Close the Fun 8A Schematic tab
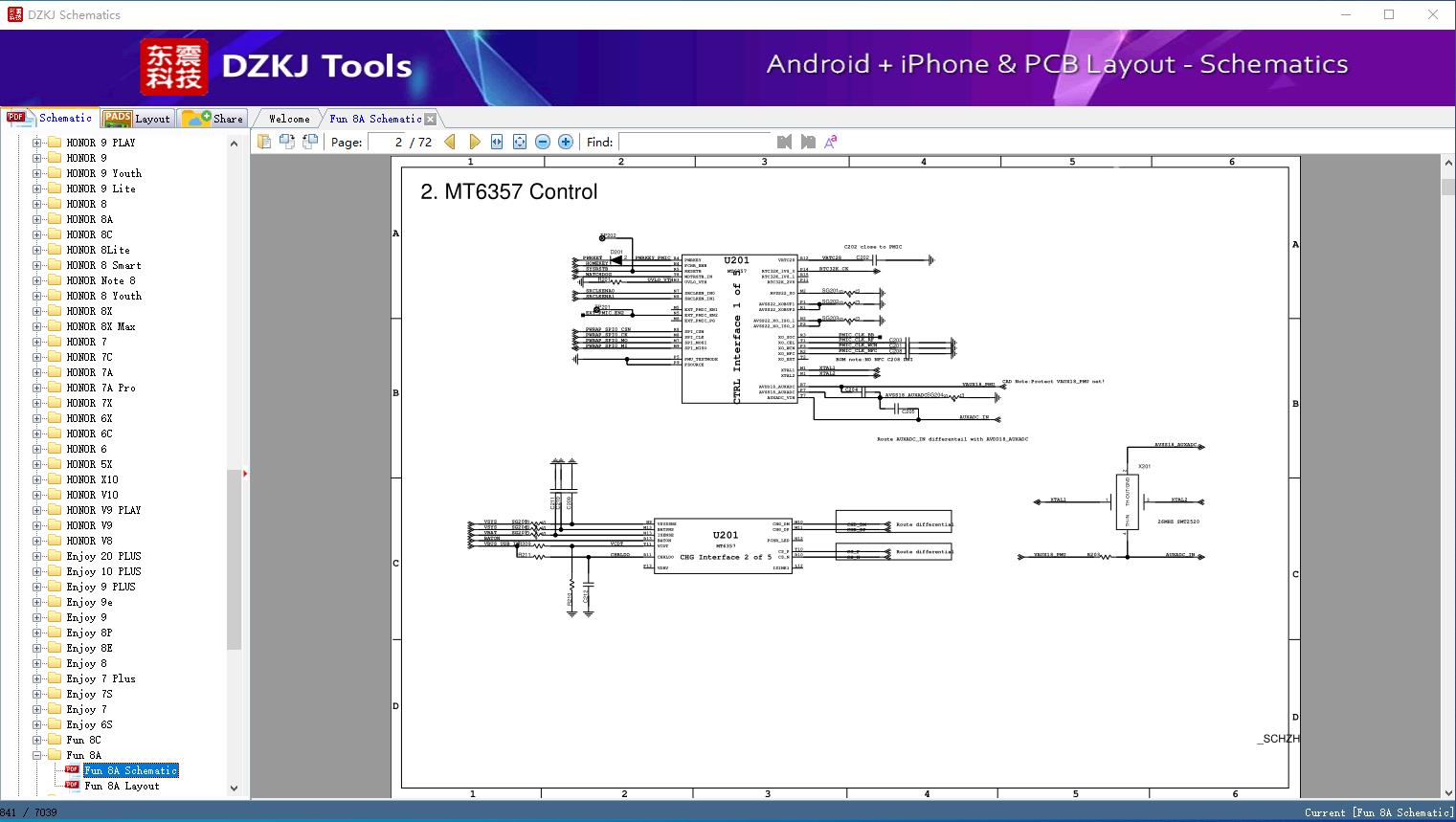The image size is (1456, 822). 431,119
